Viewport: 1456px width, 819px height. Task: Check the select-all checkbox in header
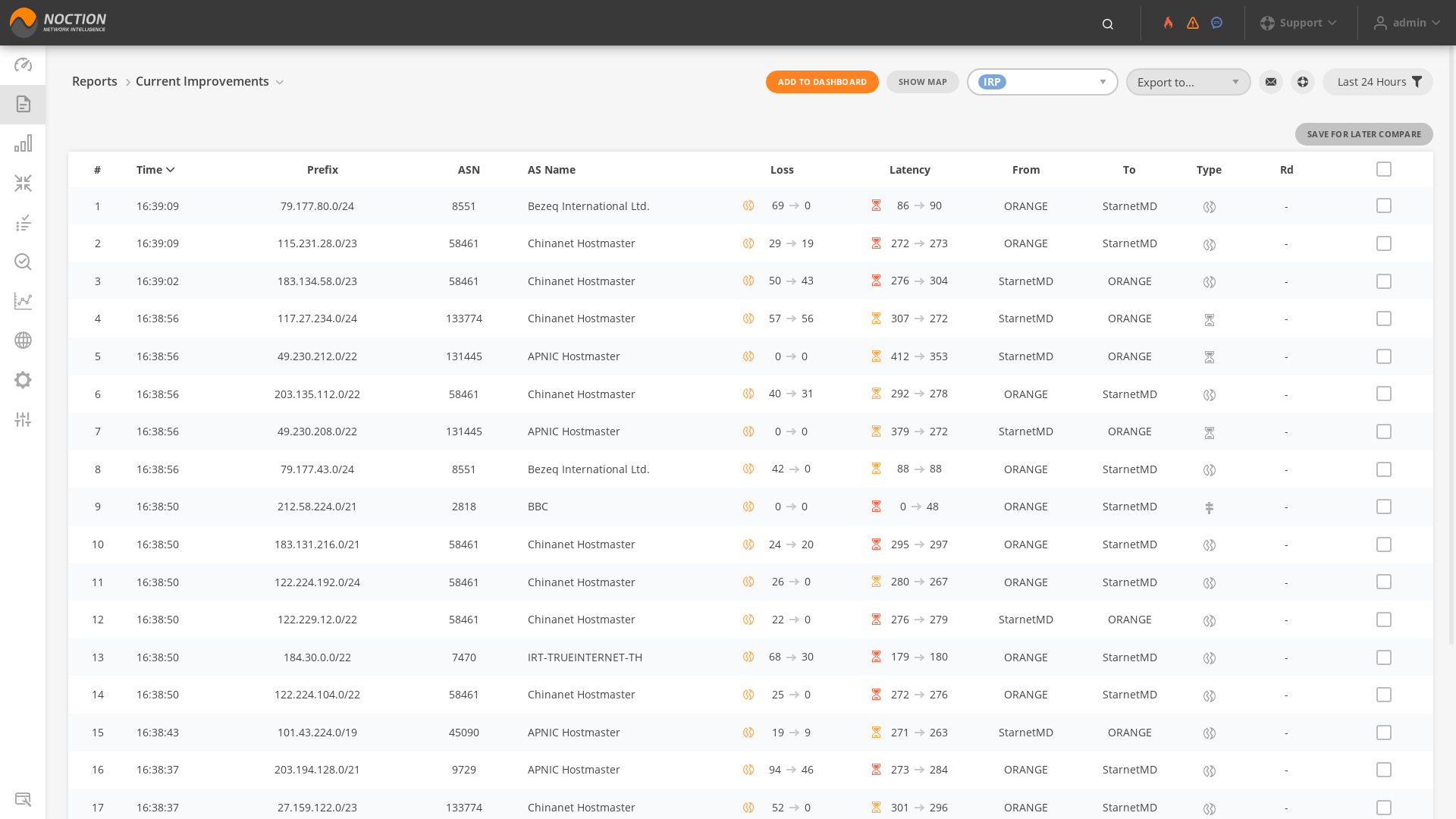1384,169
